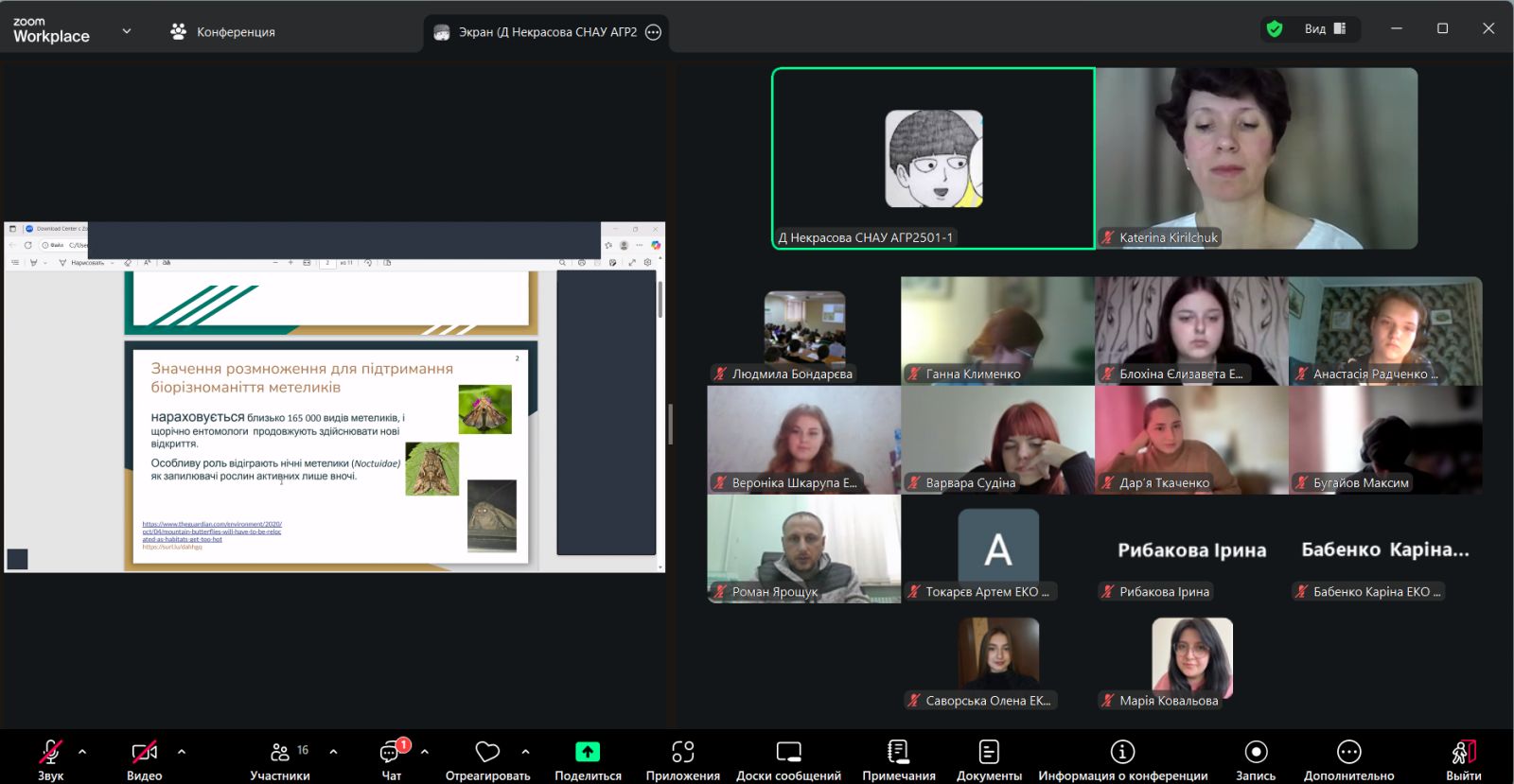Click the Выйти leave meeting button
This screenshot has width=1514, height=784.
click(1463, 758)
